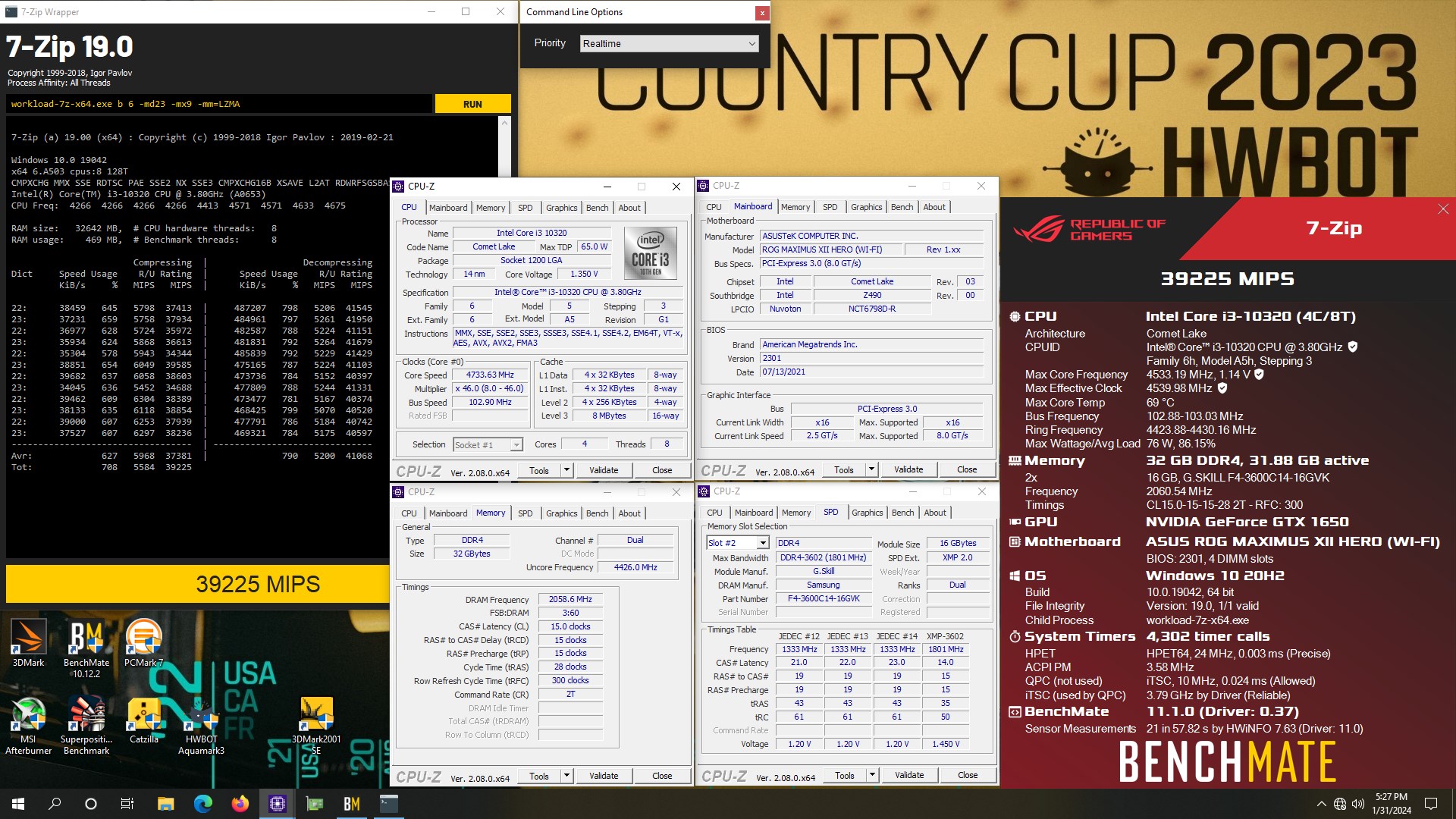Open the action center notifications icon
Screen dimensions: 1456x819
[x=1431, y=804]
